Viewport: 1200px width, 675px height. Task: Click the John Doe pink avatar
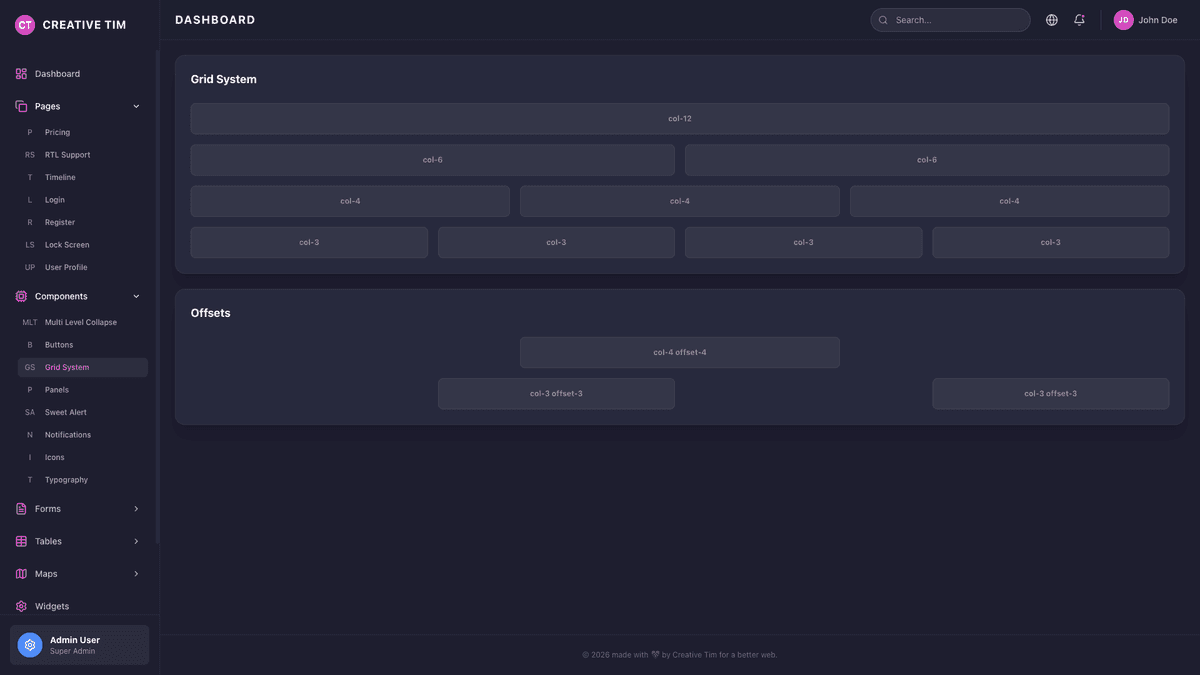pyautogui.click(x=1123, y=19)
